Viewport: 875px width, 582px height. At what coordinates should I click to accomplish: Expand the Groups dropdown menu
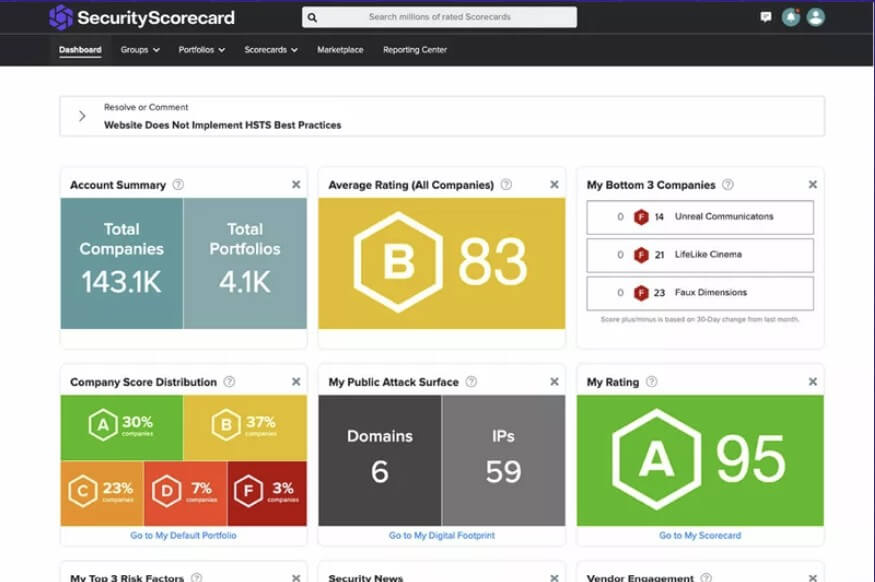pyautogui.click(x=140, y=50)
